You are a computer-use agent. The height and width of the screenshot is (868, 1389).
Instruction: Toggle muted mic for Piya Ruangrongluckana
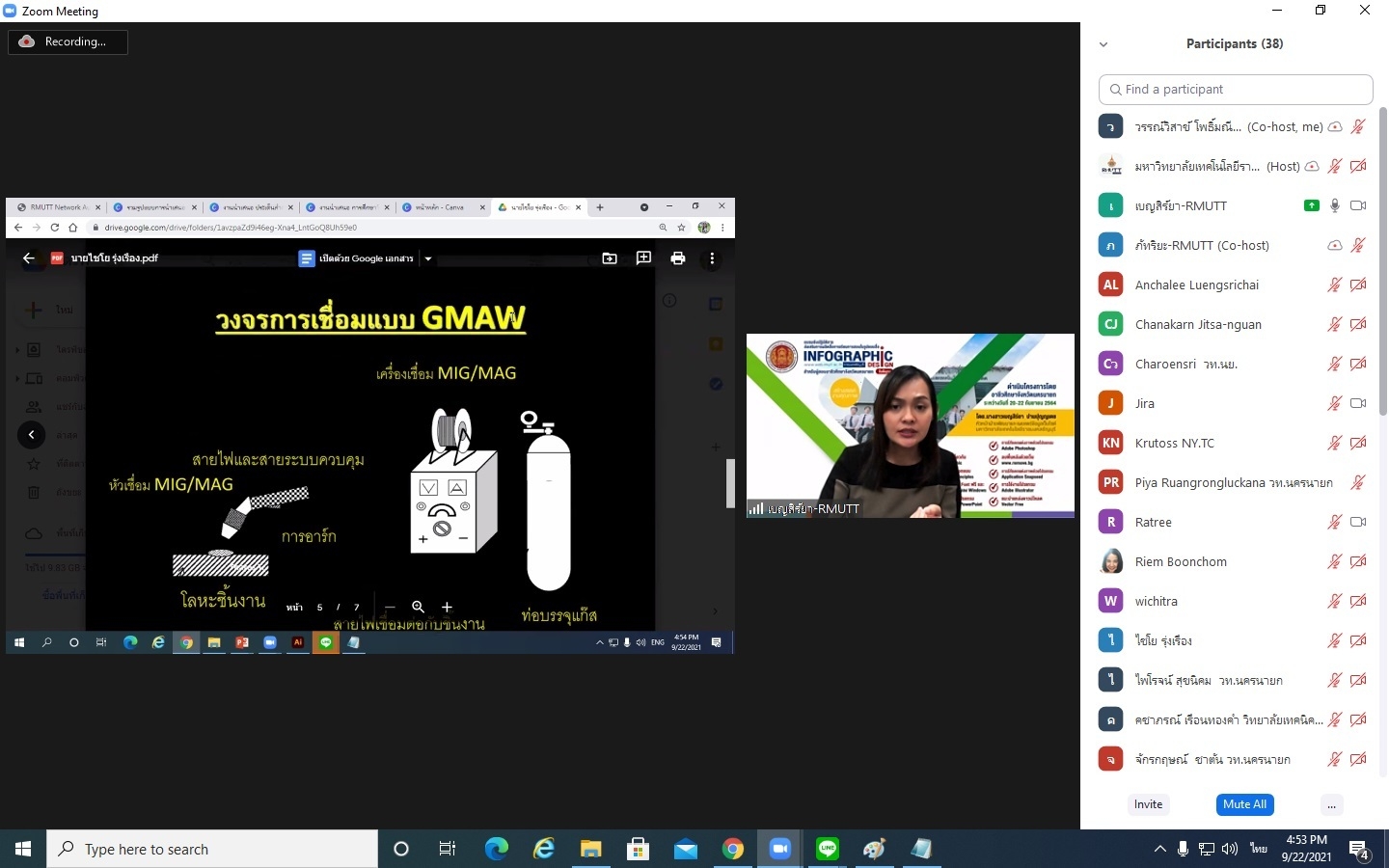[x=1358, y=482]
